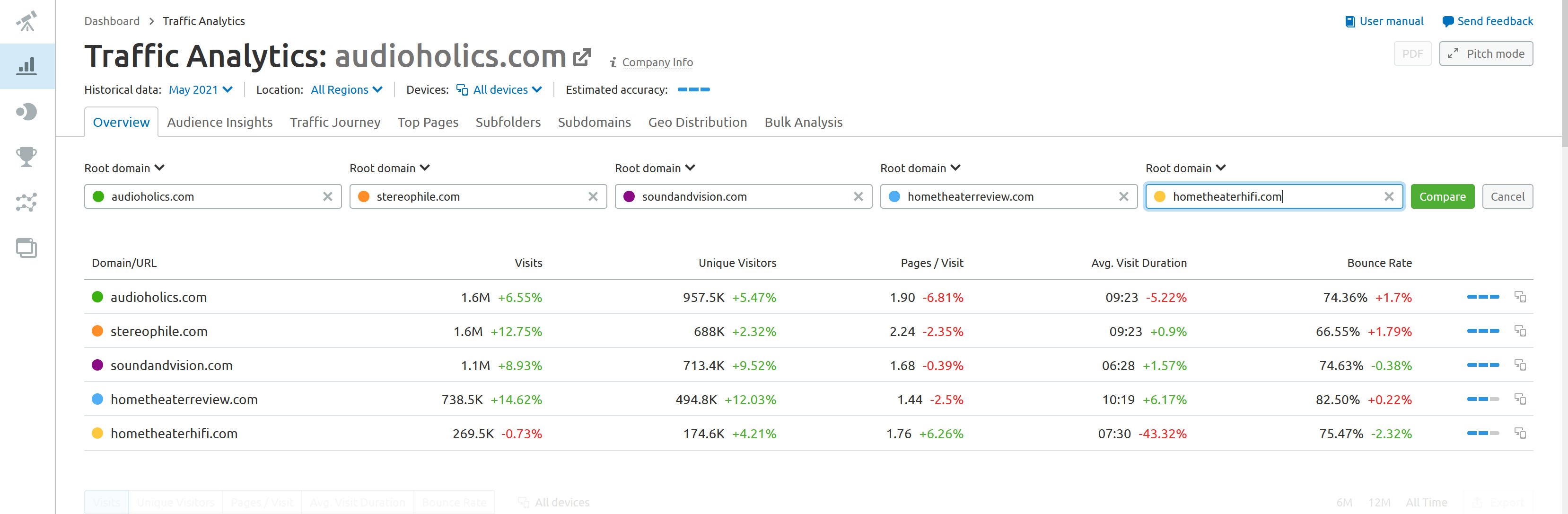Open the All devices filter dropdown
Screen dimensions: 1568x514
tap(499, 89)
